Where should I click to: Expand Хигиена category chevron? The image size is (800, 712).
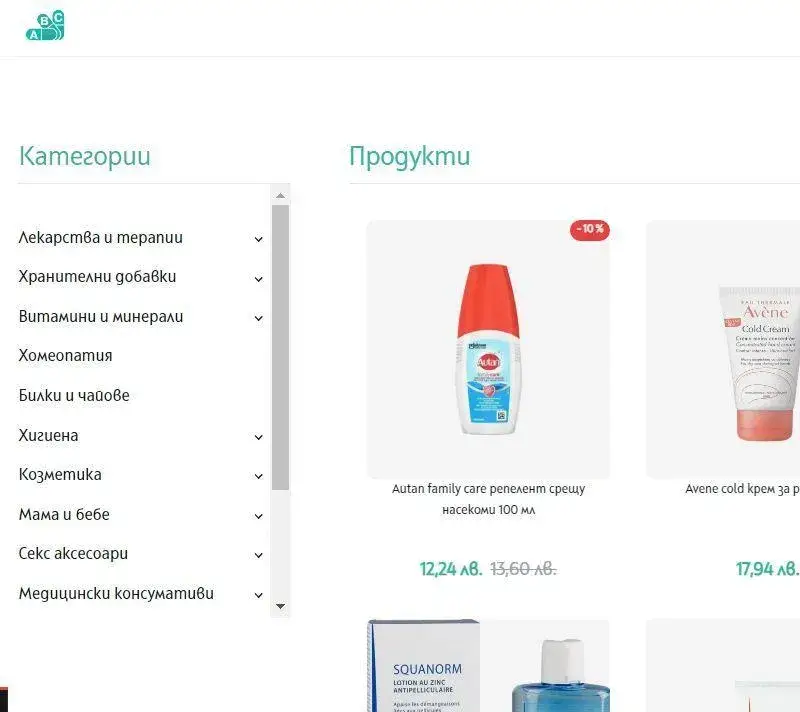coord(259,437)
